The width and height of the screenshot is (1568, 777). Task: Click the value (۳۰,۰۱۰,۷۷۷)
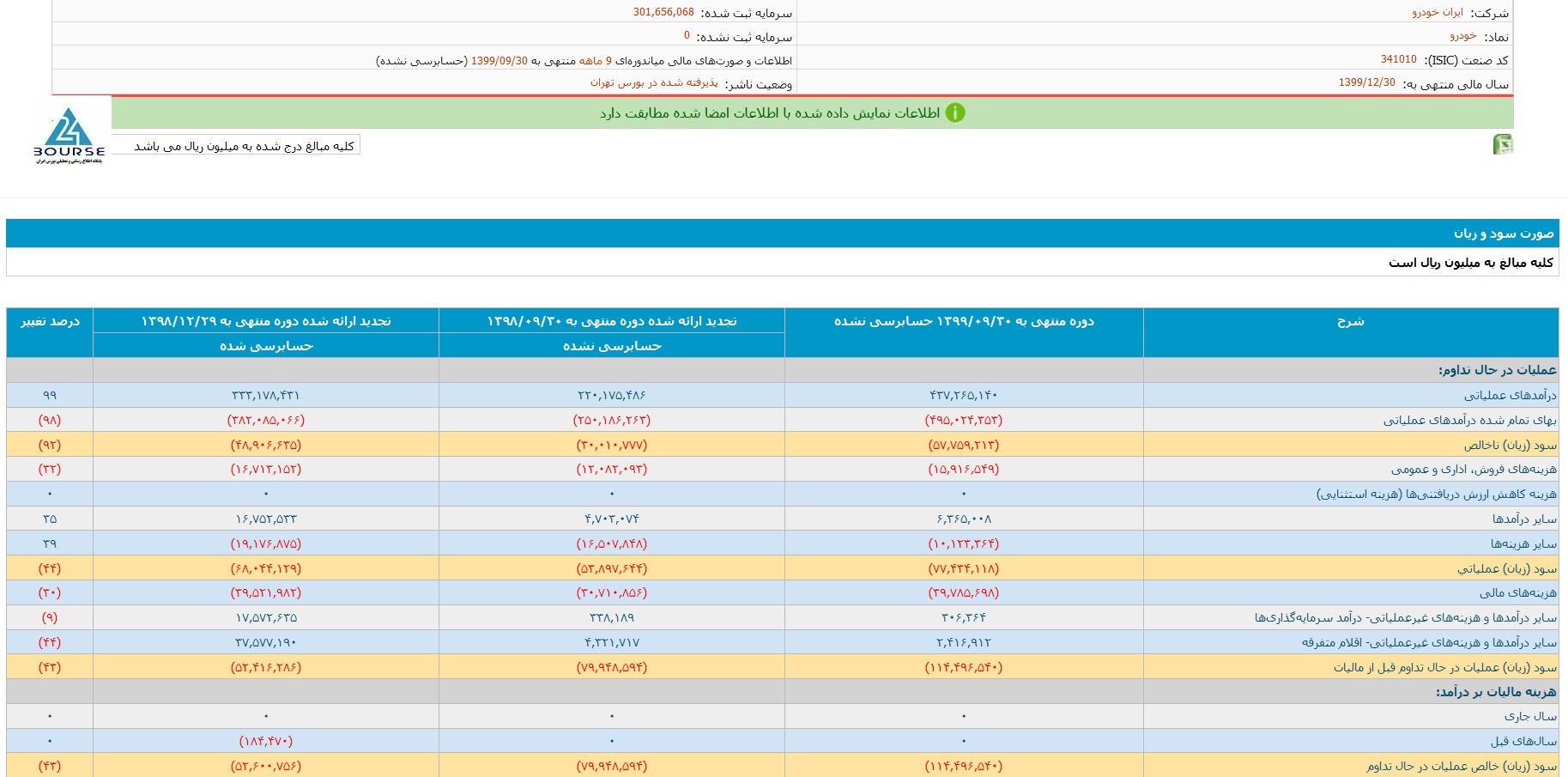pos(612,445)
